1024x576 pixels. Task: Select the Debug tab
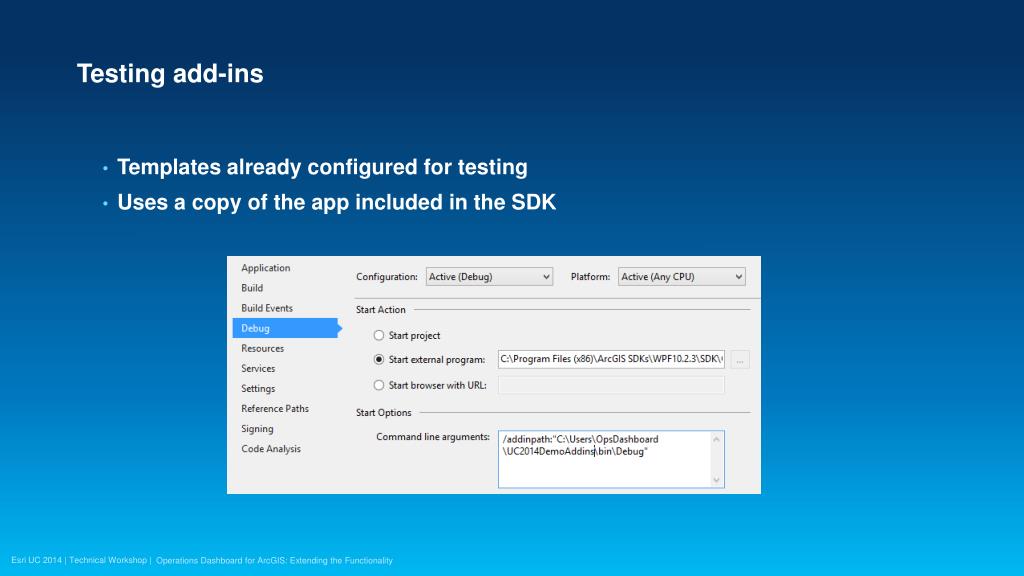256,328
